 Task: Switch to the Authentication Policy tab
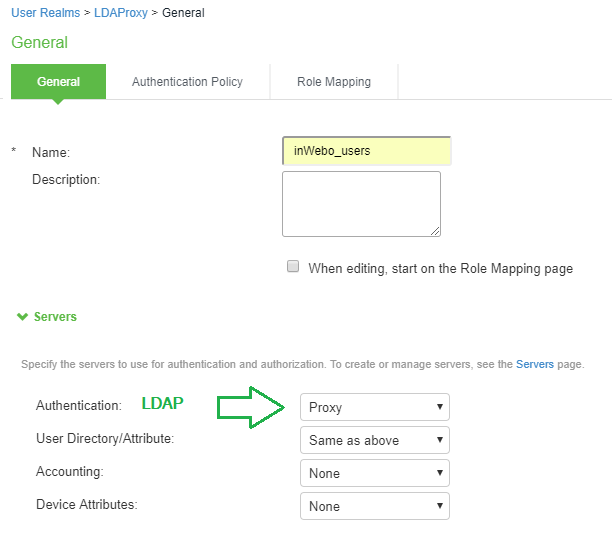tap(187, 82)
